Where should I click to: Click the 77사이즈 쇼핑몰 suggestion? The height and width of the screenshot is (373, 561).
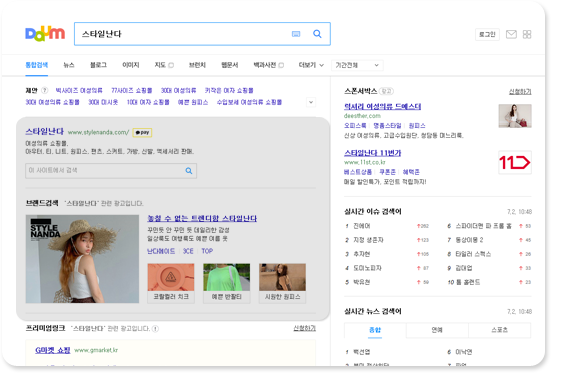tap(132, 90)
